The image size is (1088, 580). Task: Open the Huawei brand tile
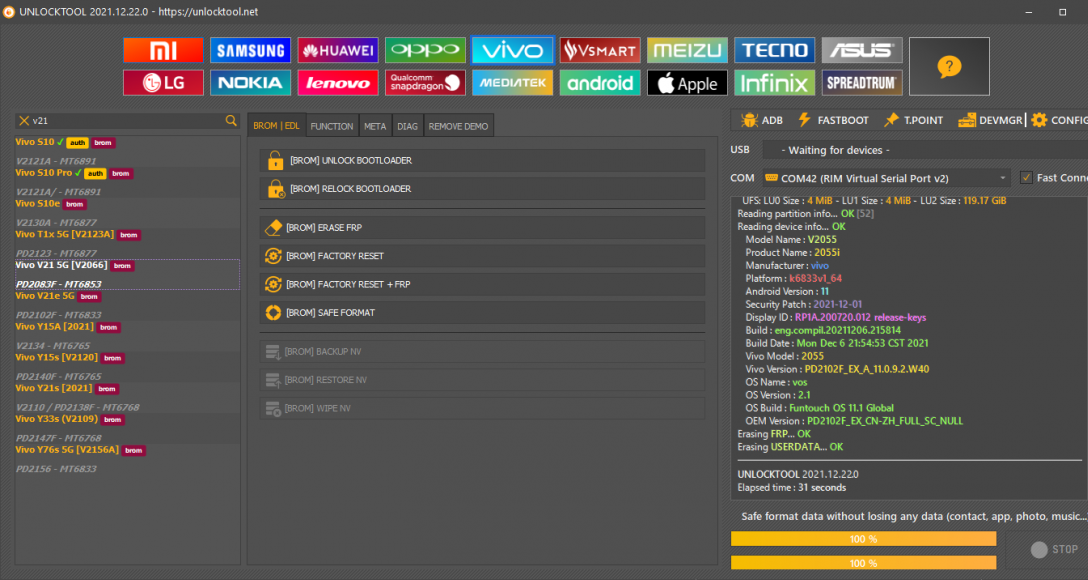point(338,51)
